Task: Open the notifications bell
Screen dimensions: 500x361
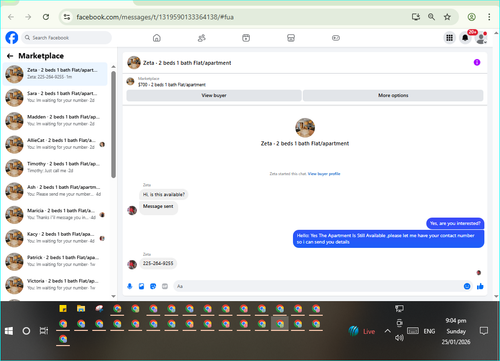Action: click(465, 38)
